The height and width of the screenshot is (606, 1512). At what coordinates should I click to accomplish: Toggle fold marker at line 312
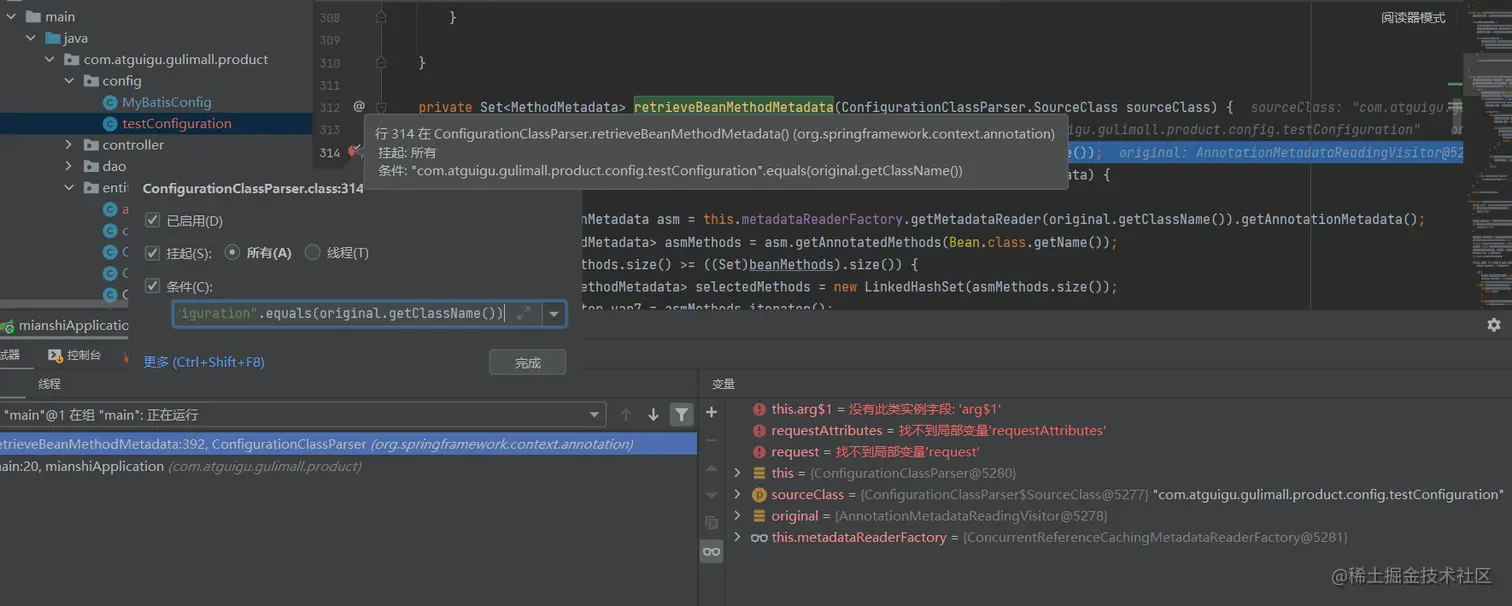[381, 107]
